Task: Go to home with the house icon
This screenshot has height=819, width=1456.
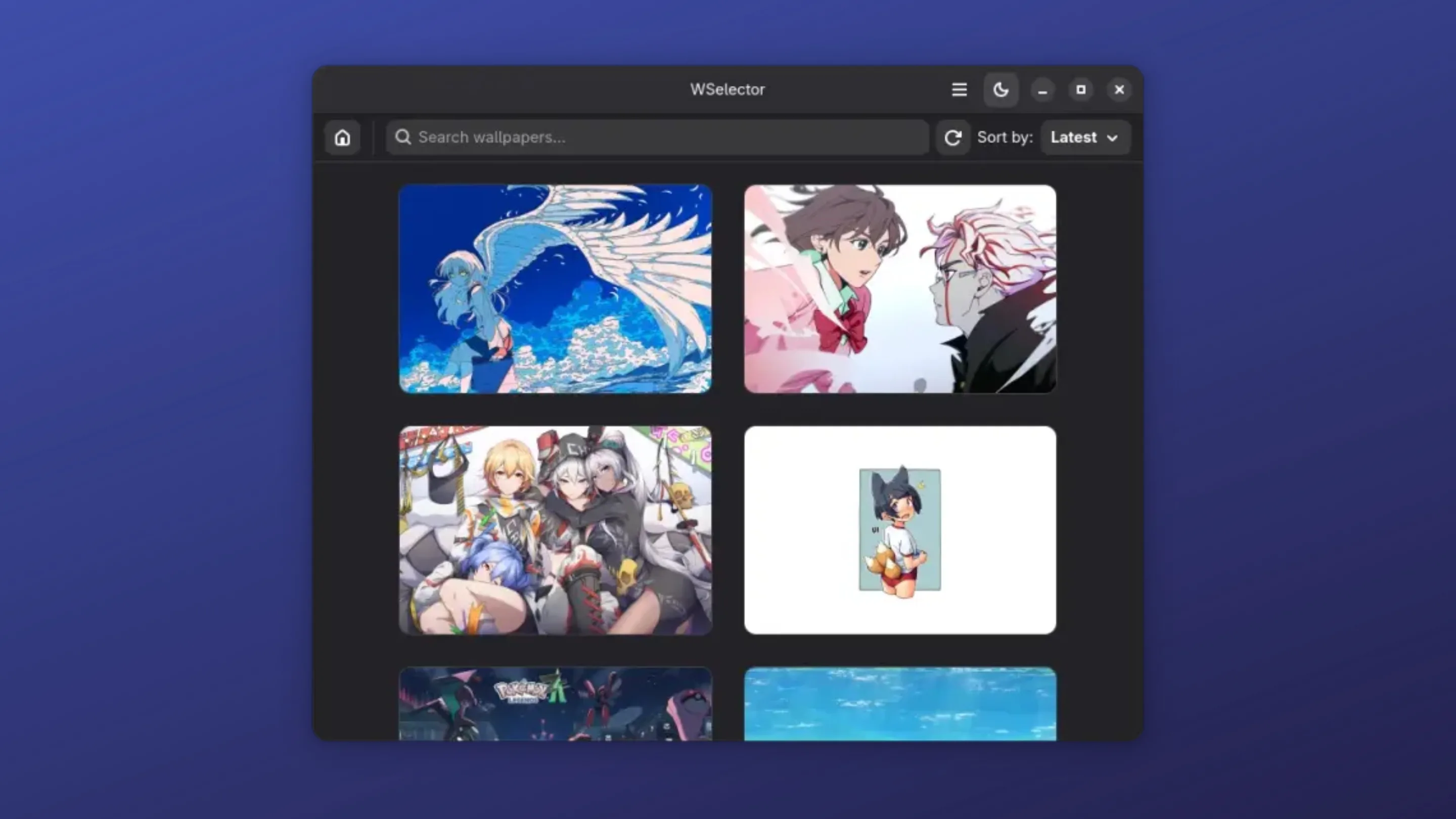Action: point(342,138)
